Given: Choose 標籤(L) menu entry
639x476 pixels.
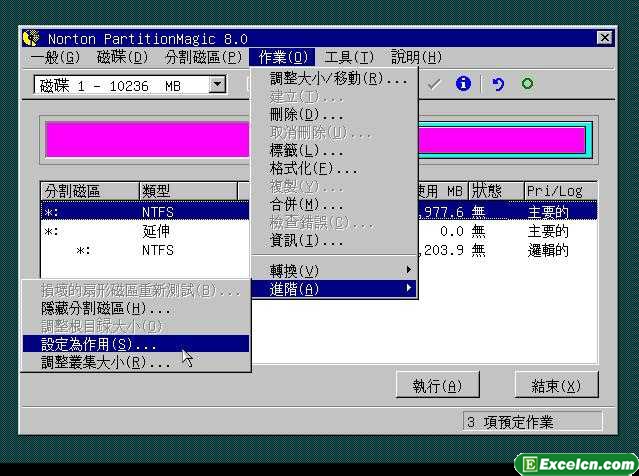Looking at the screenshot, I should (x=334, y=151).
